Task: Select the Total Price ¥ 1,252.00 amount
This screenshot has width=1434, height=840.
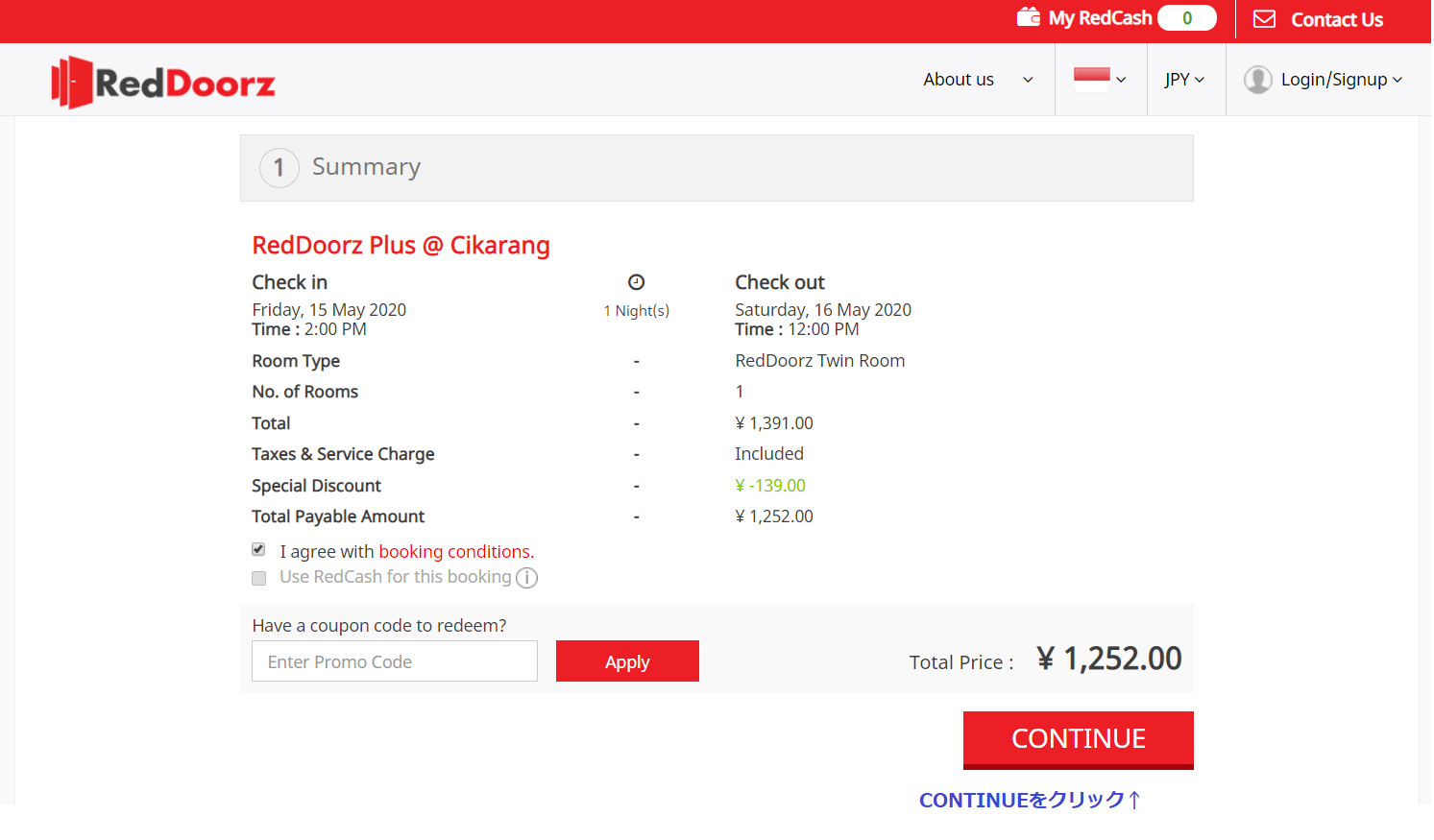Action: [x=1109, y=660]
